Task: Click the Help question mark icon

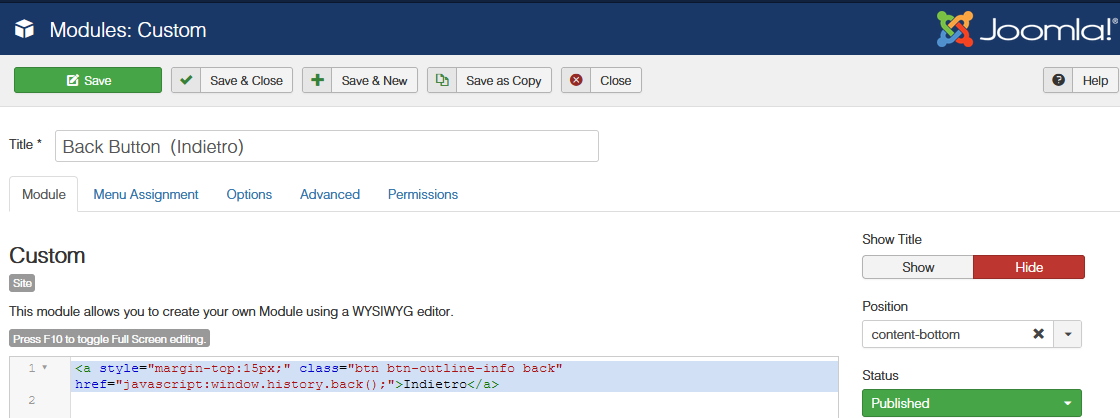Action: pos(1058,81)
